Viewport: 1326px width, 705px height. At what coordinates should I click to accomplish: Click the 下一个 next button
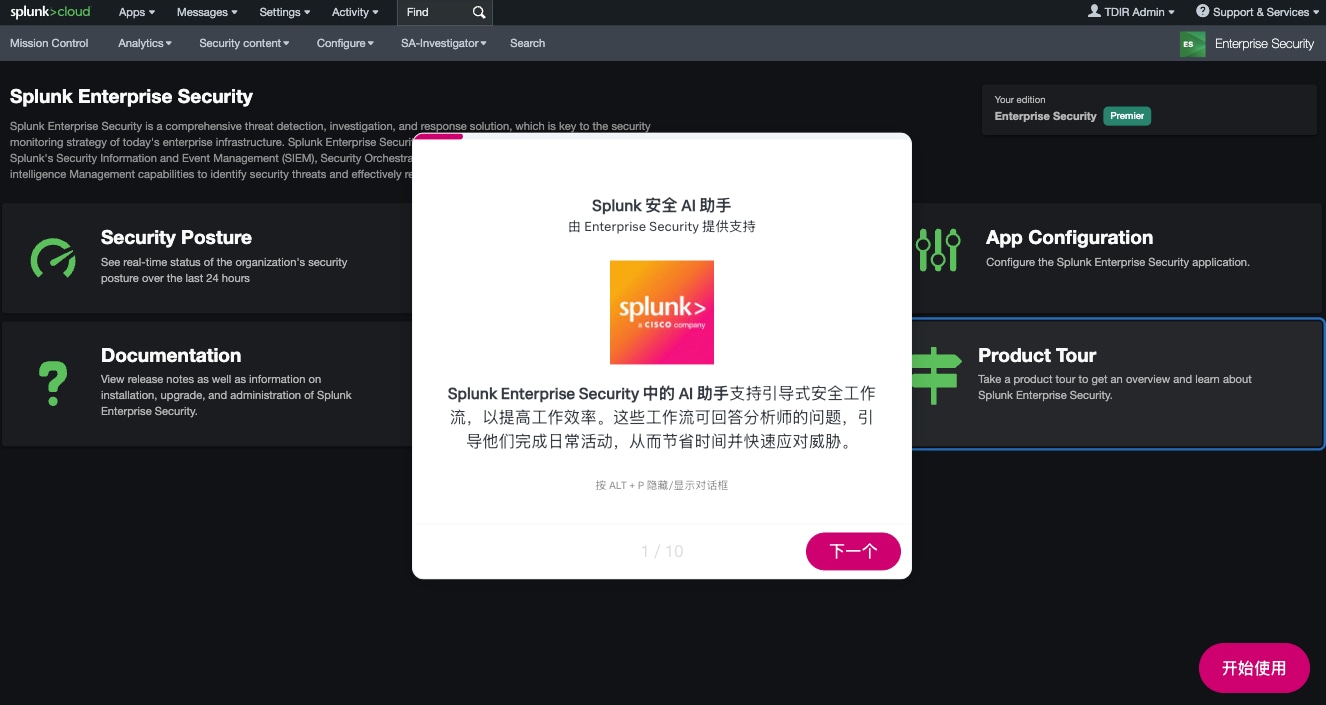853,551
